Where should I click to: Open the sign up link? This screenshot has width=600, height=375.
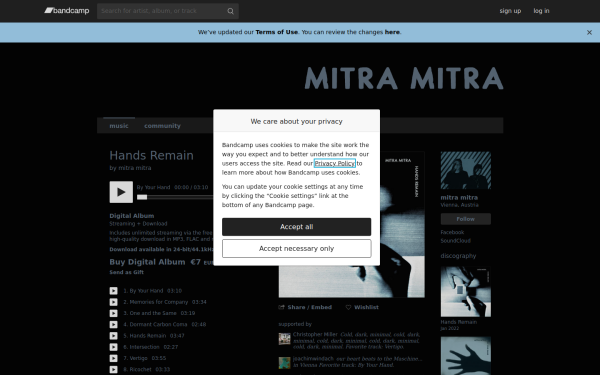click(510, 11)
